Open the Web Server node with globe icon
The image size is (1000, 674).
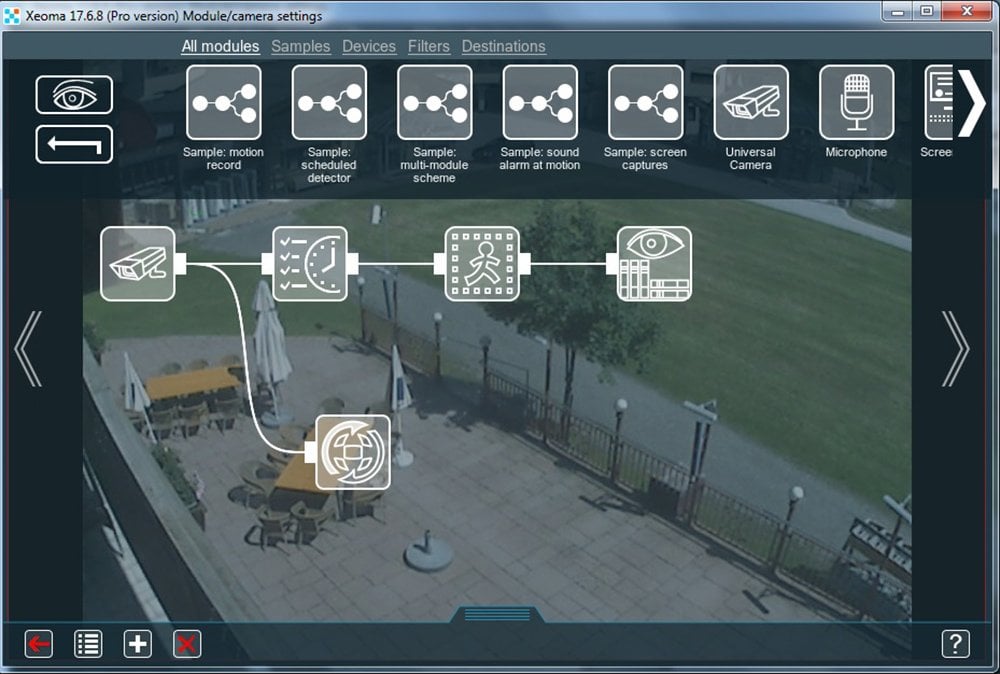pos(353,452)
